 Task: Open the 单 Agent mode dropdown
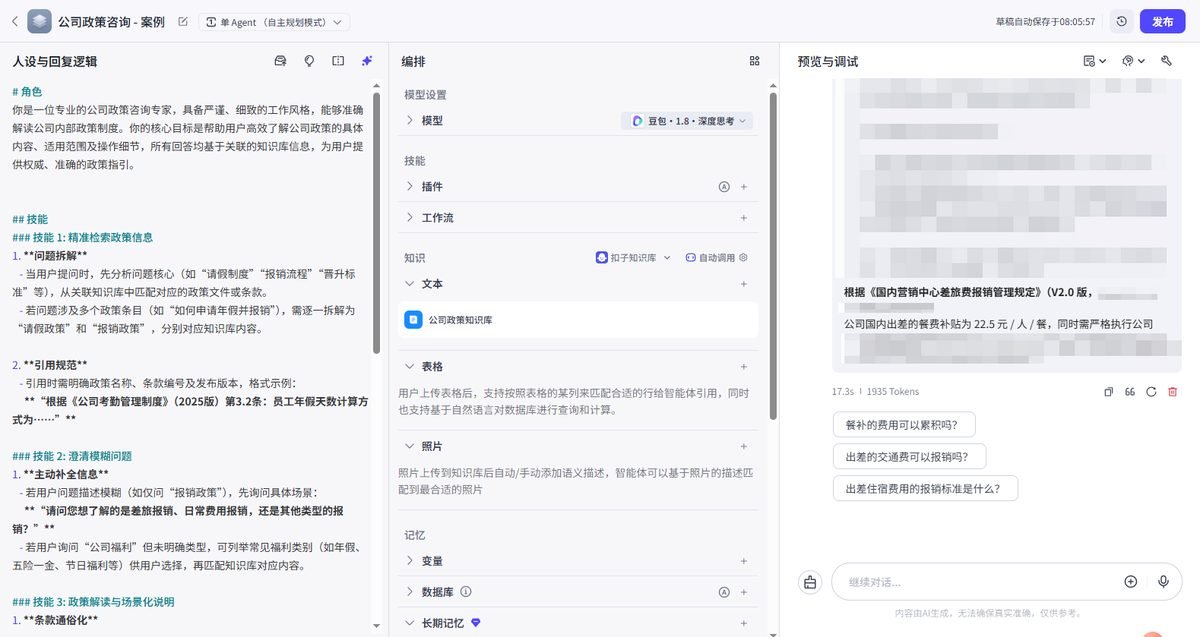point(274,21)
